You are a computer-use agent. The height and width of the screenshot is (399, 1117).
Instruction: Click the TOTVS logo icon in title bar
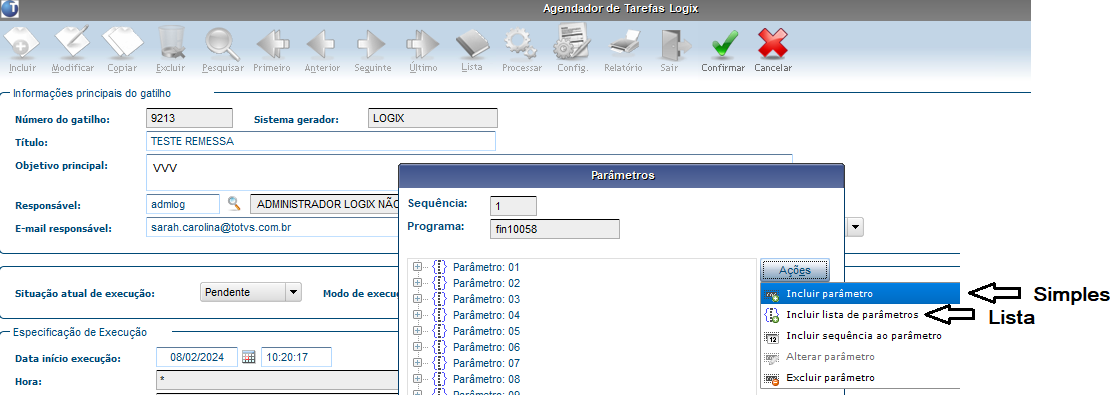click(11, 9)
